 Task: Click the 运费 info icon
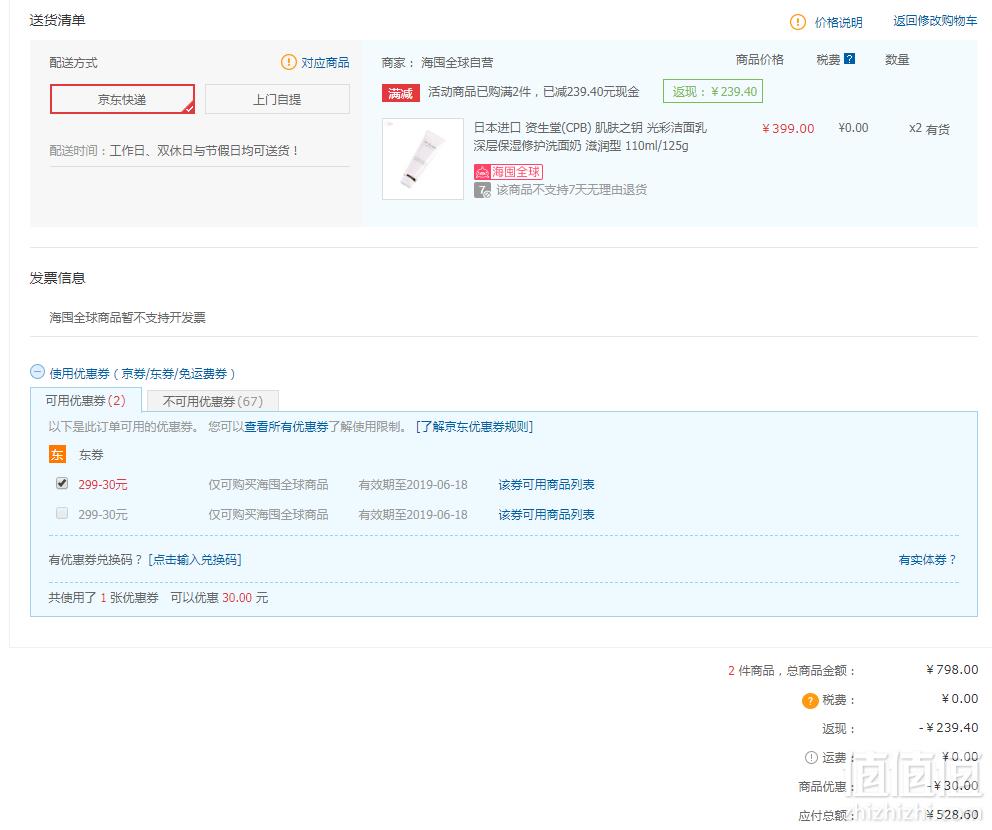[x=811, y=757]
